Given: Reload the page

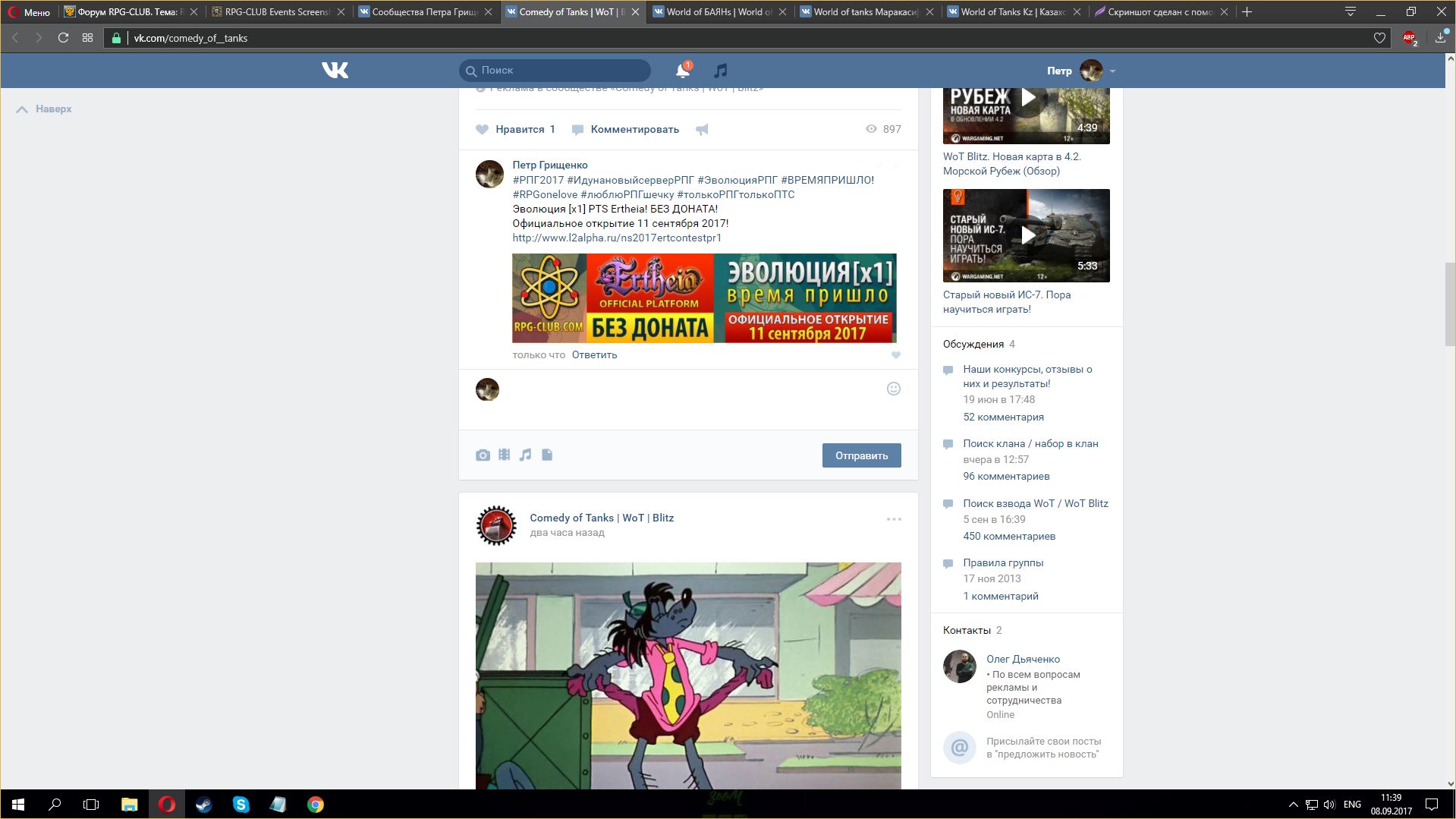Looking at the screenshot, I should pos(63,38).
